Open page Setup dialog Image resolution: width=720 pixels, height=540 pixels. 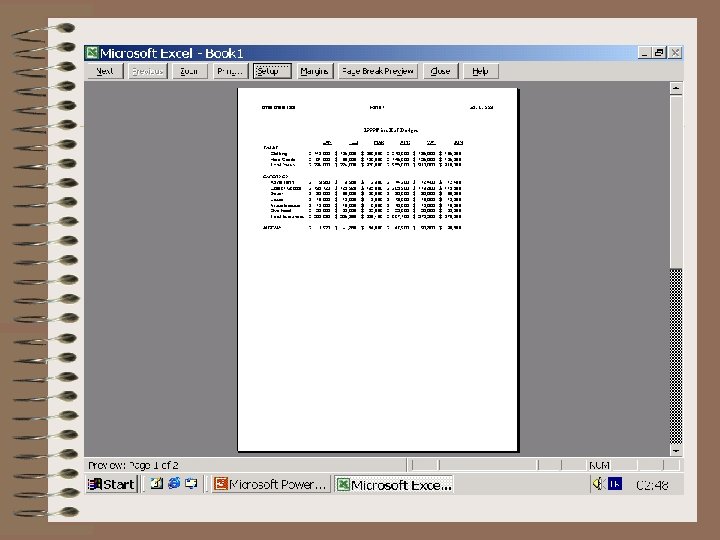tap(272, 71)
